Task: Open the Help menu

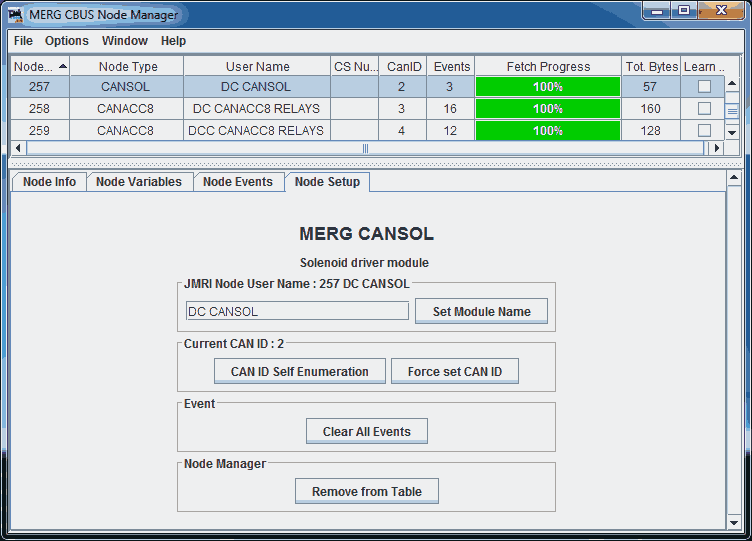Action: point(173,41)
